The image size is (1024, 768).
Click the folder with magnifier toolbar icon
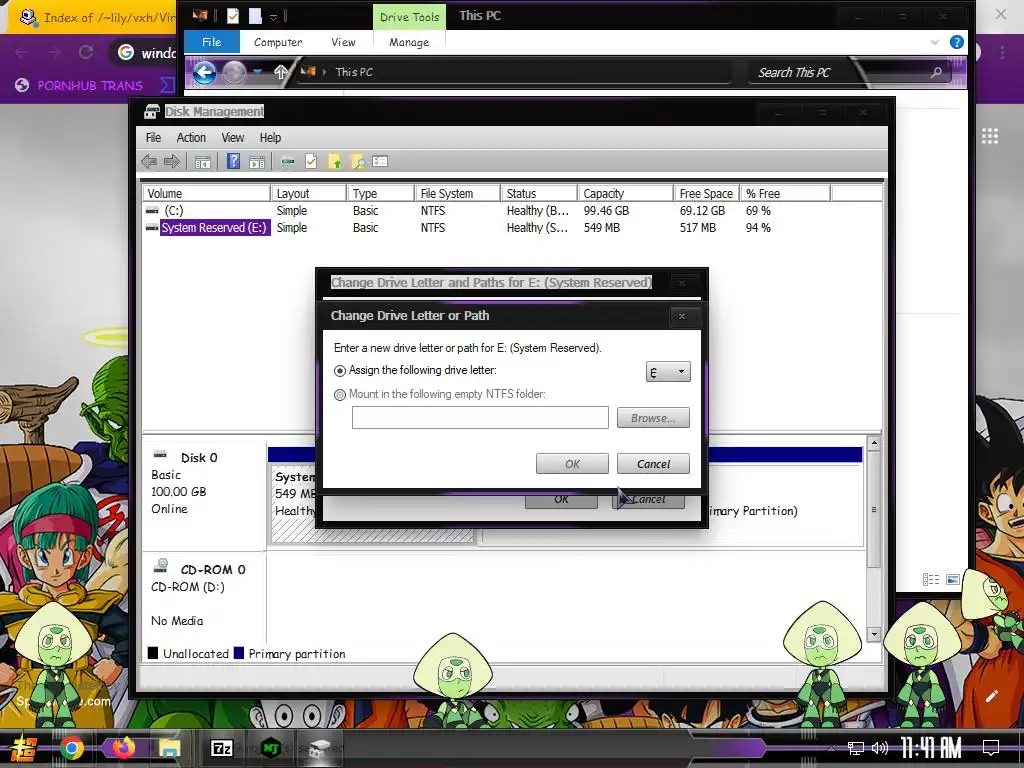[357, 161]
